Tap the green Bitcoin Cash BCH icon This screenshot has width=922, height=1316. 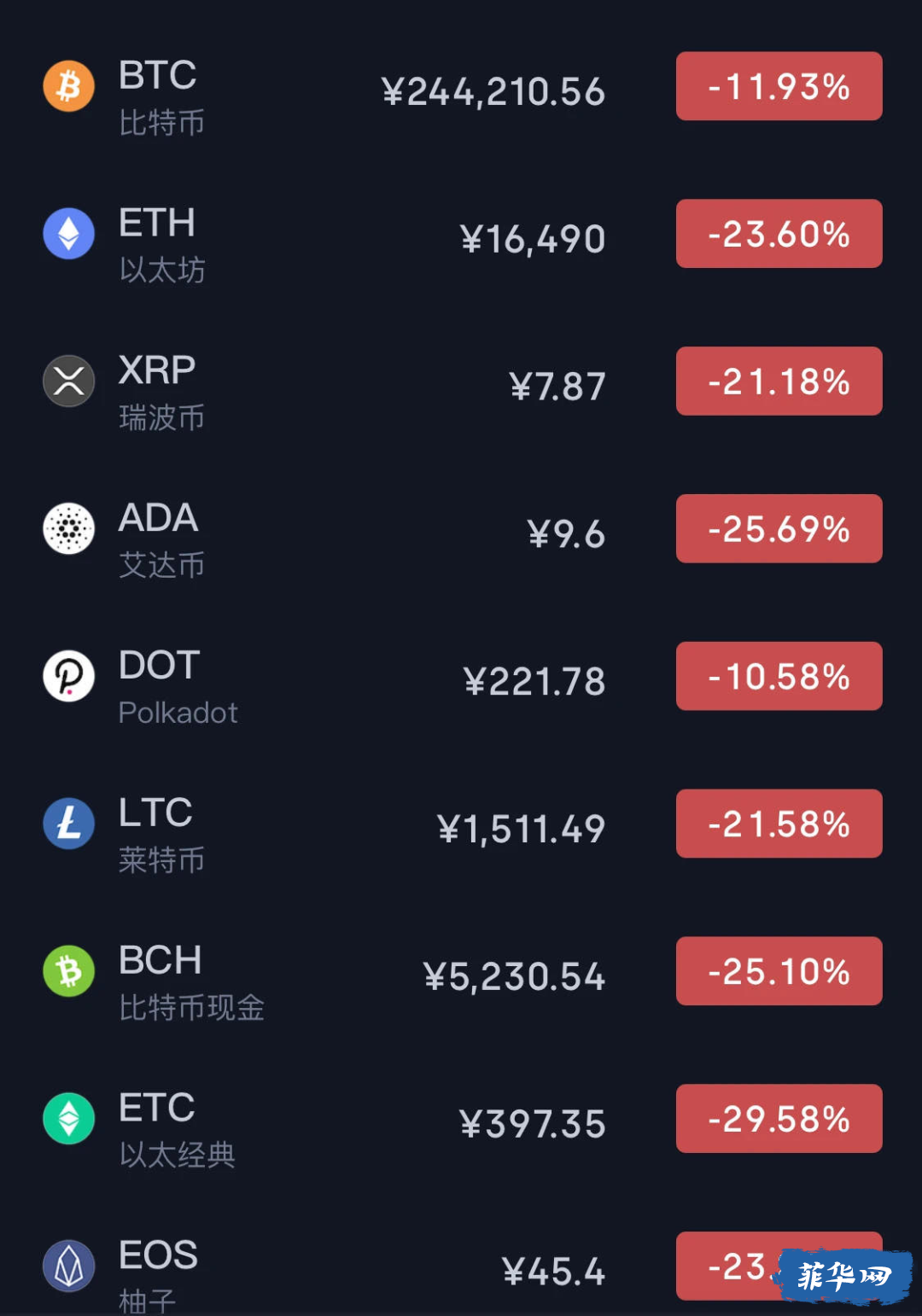[69, 971]
